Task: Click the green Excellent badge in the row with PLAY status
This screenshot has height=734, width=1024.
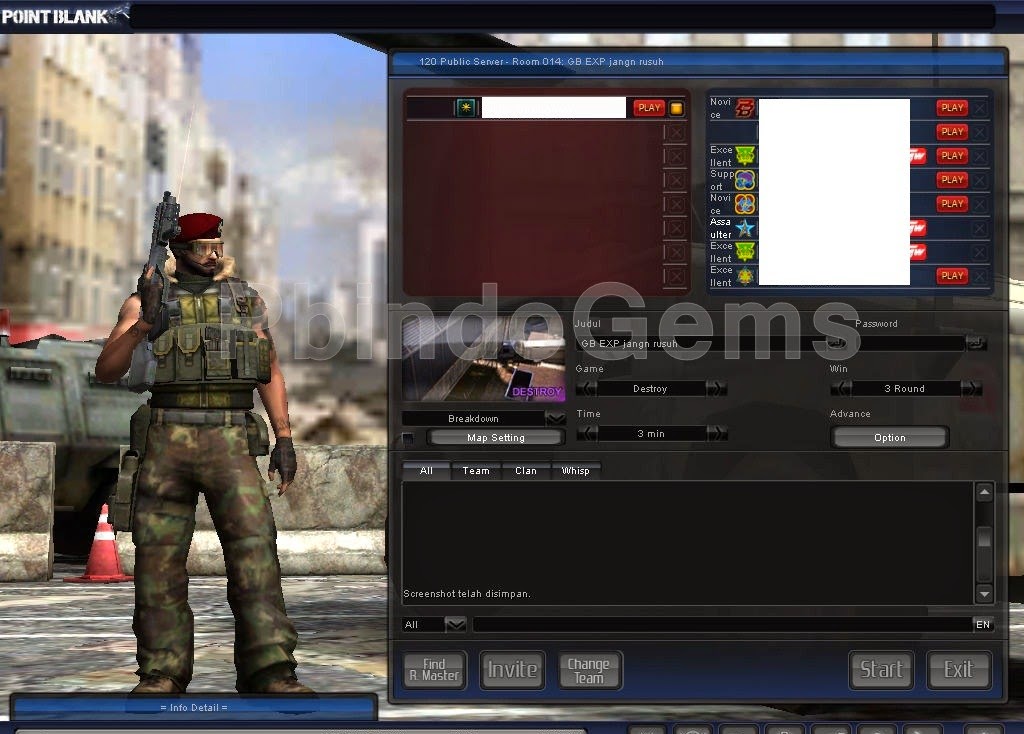Action: coord(745,155)
